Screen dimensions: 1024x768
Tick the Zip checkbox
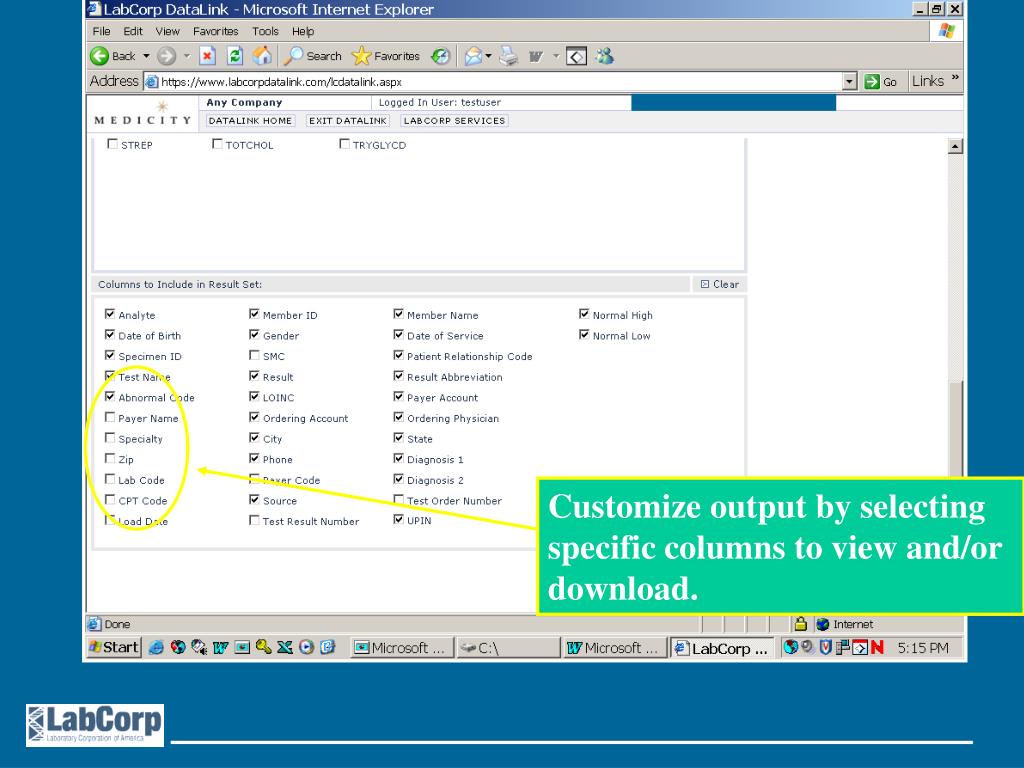point(110,458)
